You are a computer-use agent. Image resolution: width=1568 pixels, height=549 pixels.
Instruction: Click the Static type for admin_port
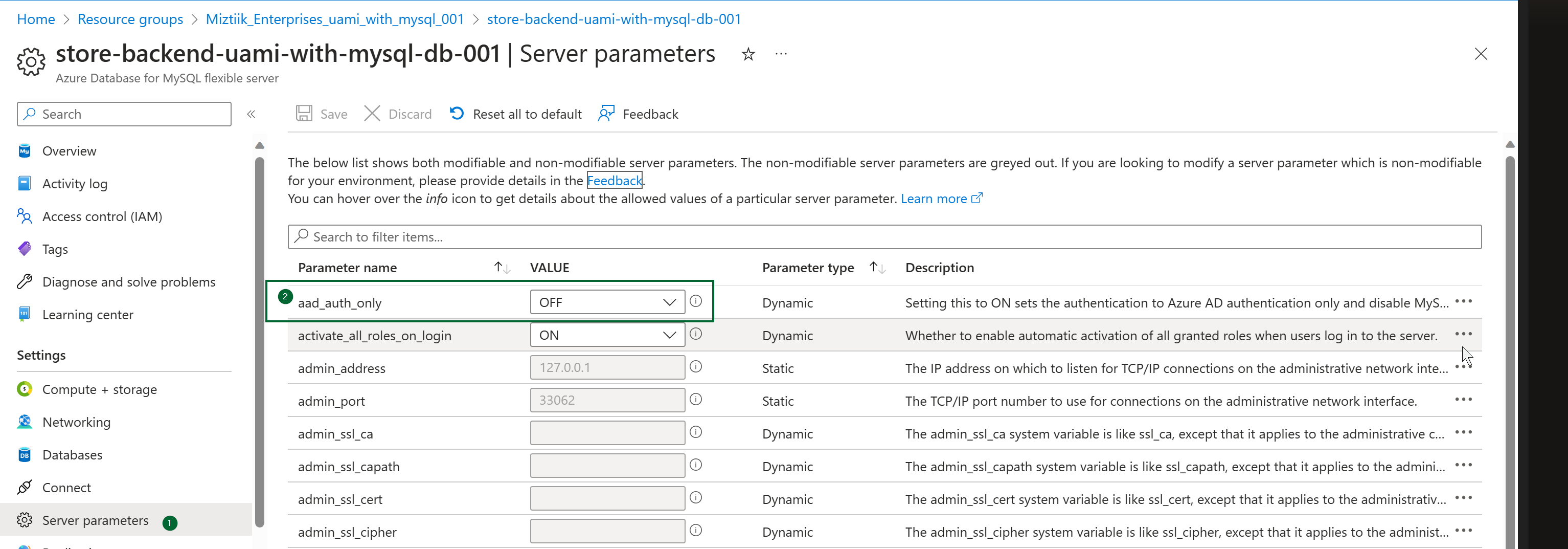click(x=778, y=402)
